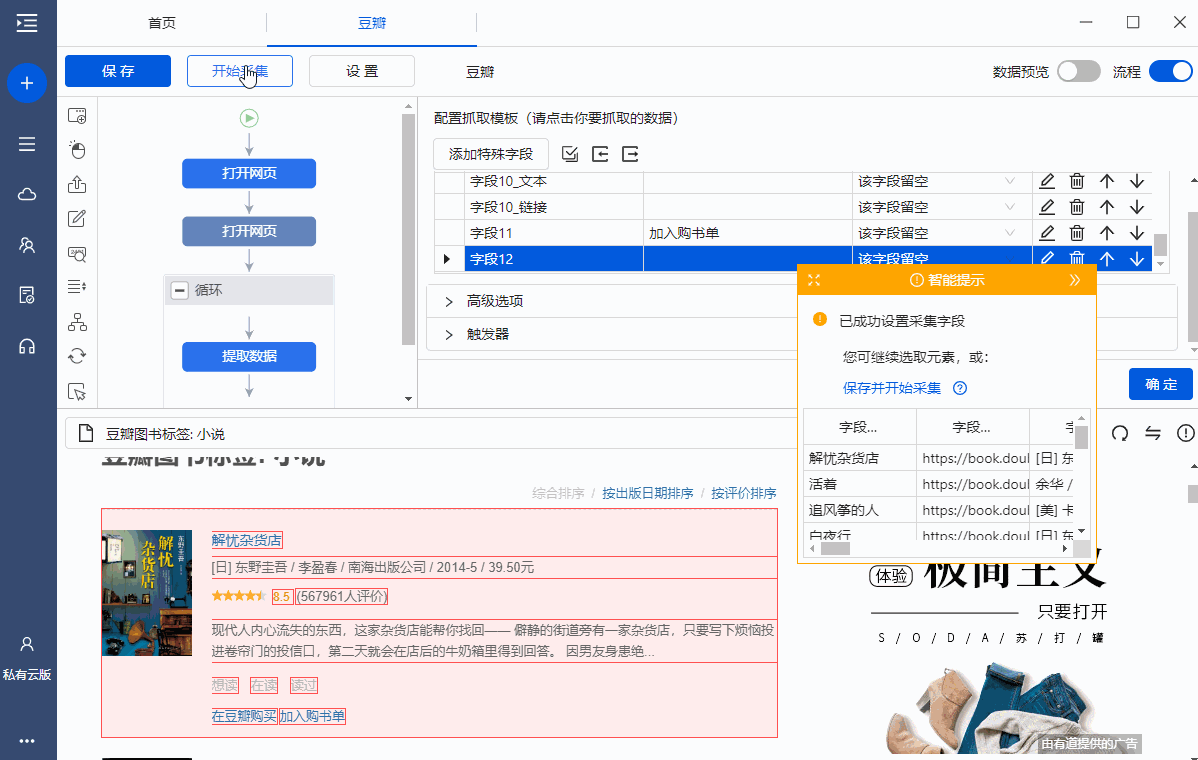Delete the 字段10_链接 row with trash icon
Viewport: 1198px width, 760px height.
[x=1077, y=207]
